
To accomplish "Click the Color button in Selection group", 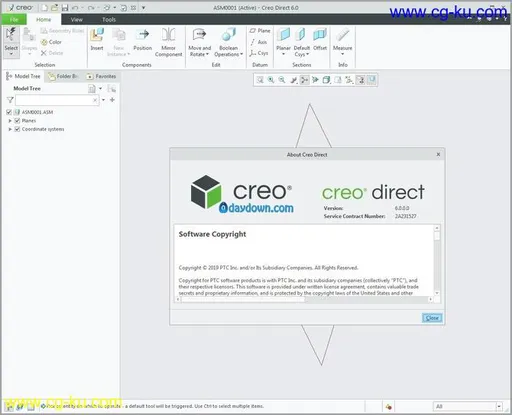I will click(51, 42).
